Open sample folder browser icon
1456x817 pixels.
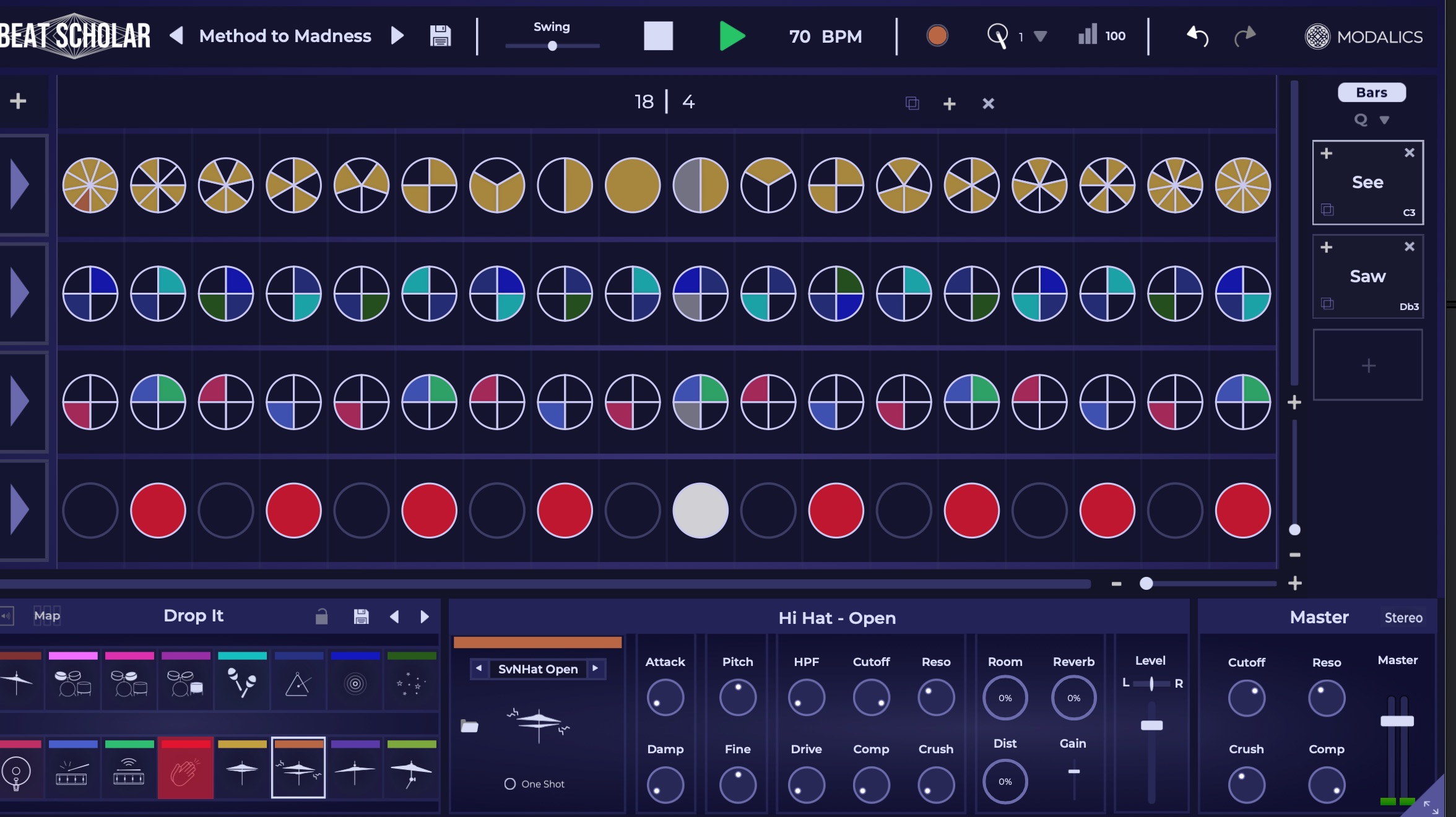(470, 727)
